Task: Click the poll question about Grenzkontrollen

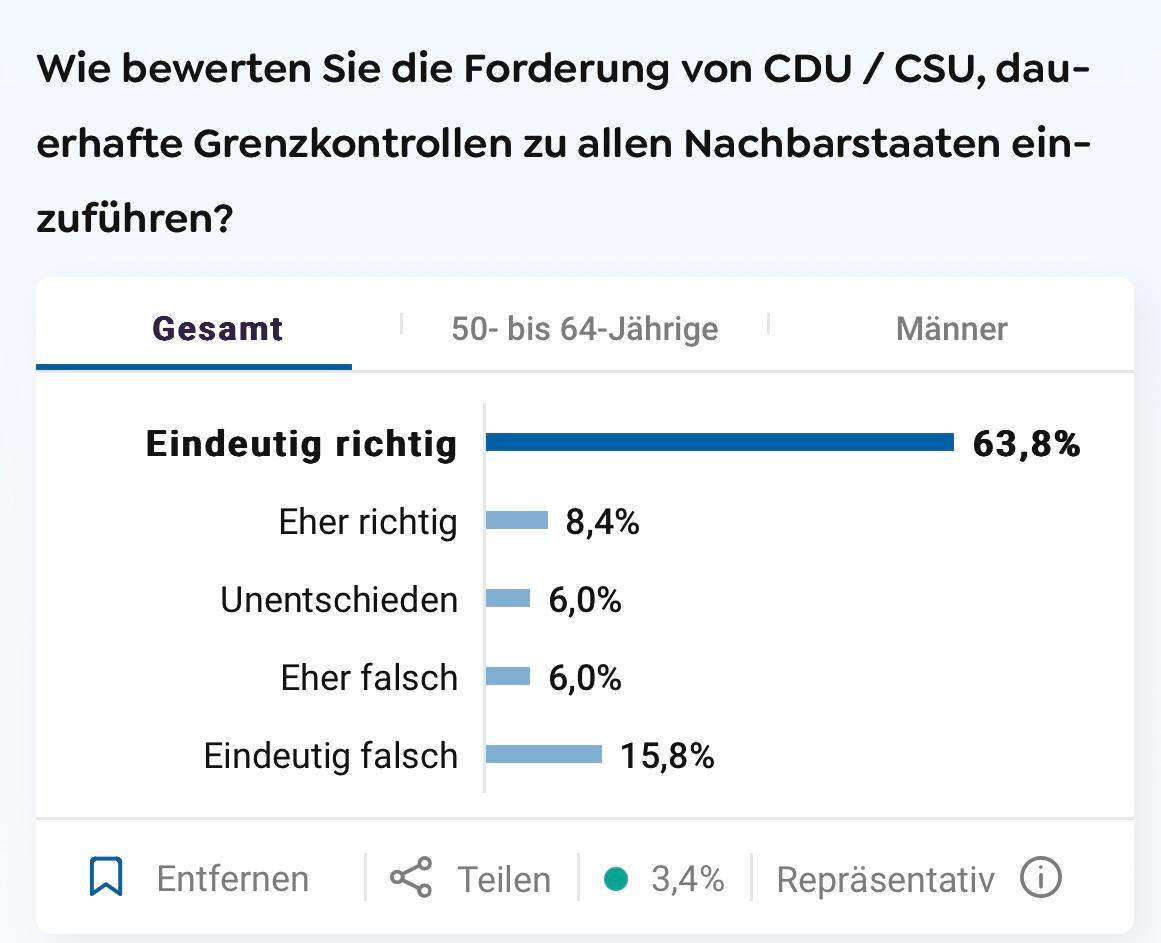Action: pyautogui.click(x=560, y=142)
